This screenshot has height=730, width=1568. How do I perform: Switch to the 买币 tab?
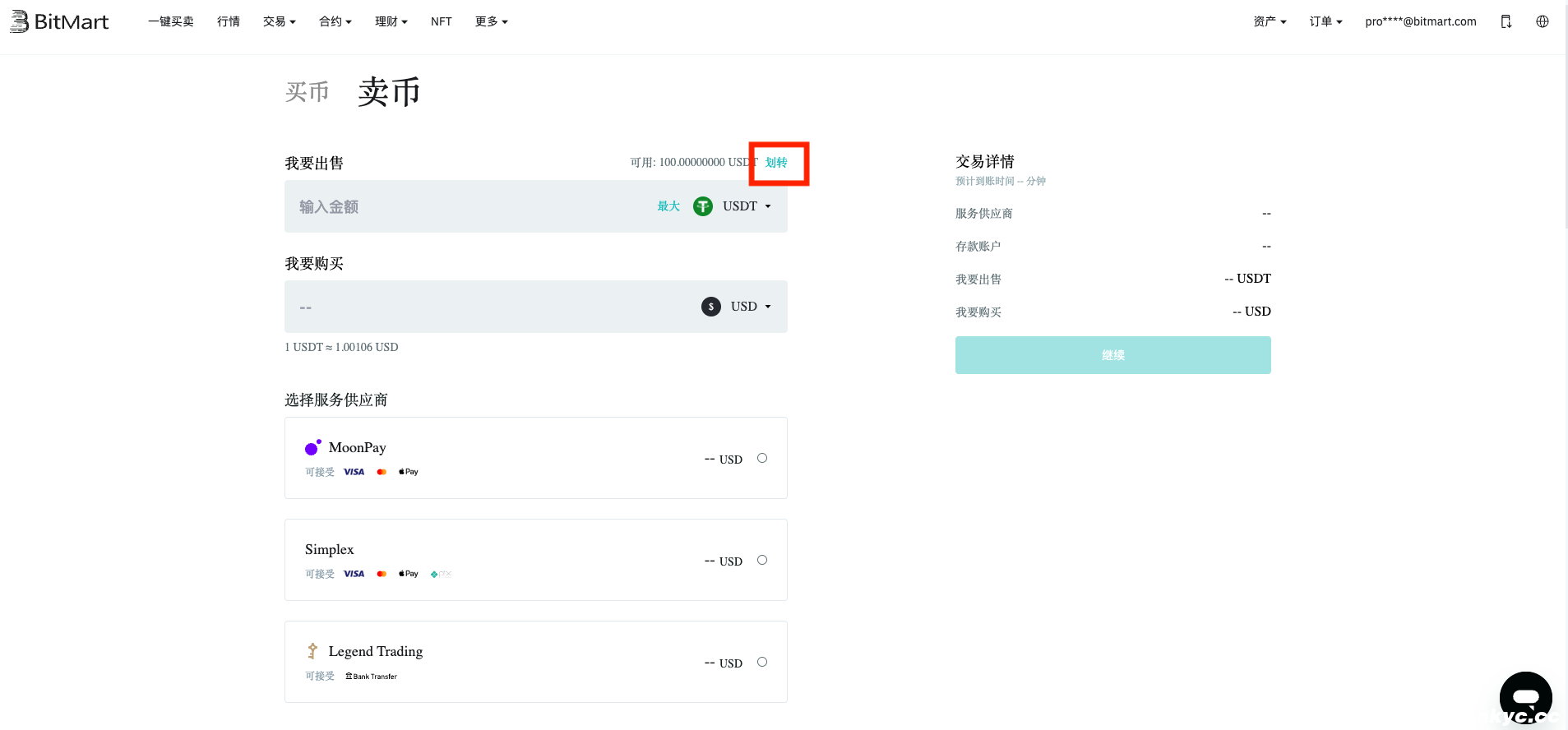tap(307, 91)
